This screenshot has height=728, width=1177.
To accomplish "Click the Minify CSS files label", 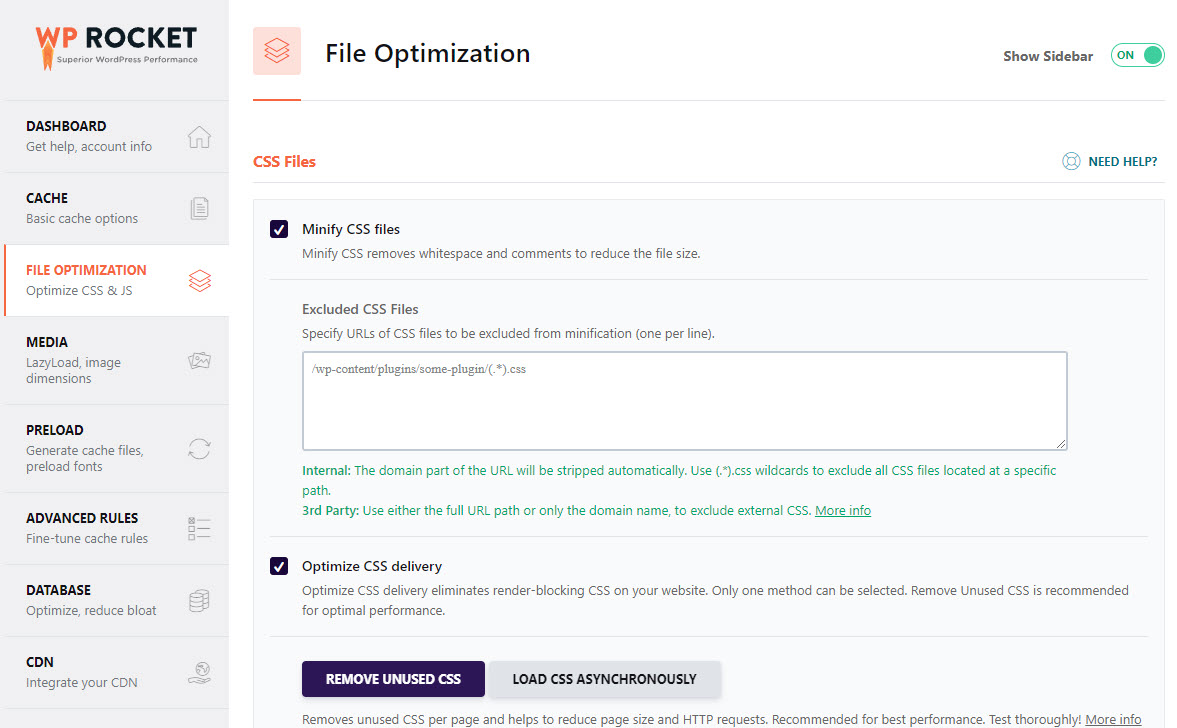I will tap(351, 229).
